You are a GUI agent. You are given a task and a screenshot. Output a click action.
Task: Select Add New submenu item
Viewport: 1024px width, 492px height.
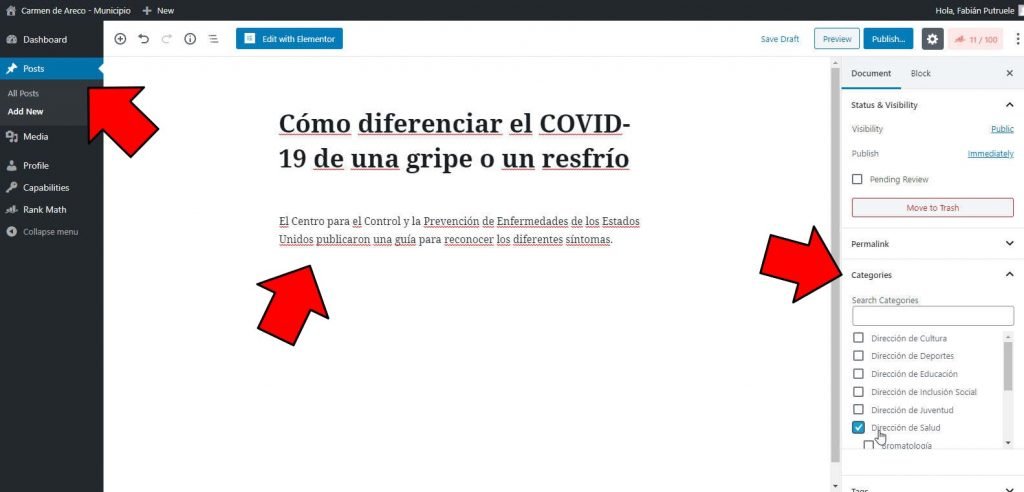25,112
